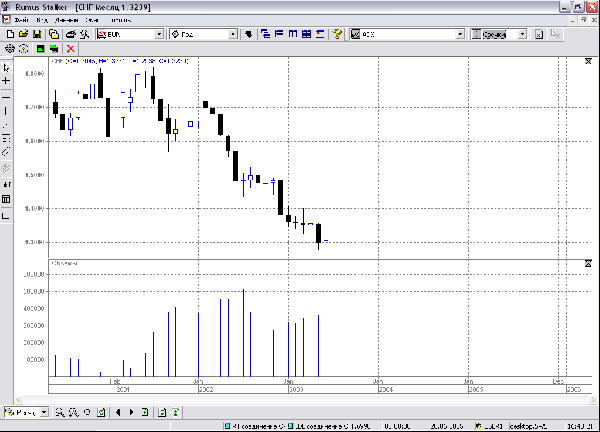
Task: Move chart back with left arrow
Action: coord(118,412)
